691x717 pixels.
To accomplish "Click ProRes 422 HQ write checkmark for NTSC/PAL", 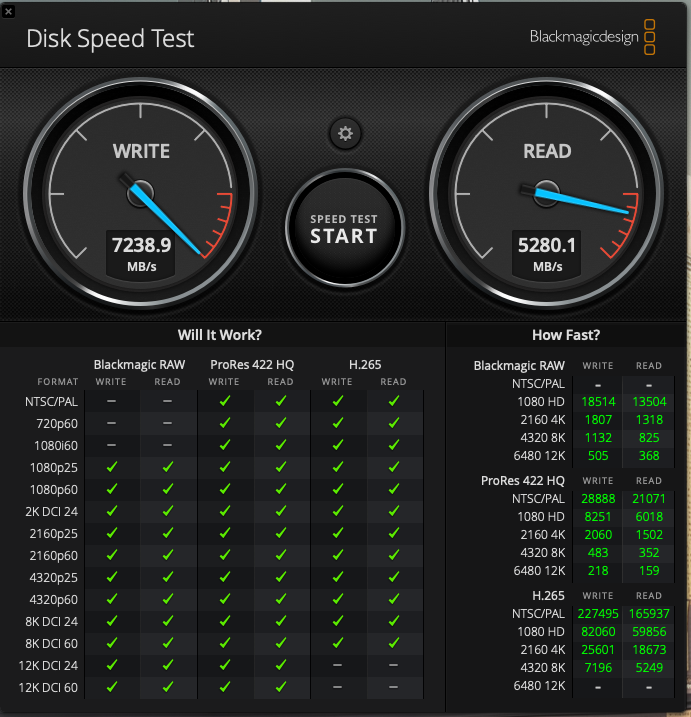I will [x=225, y=401].
